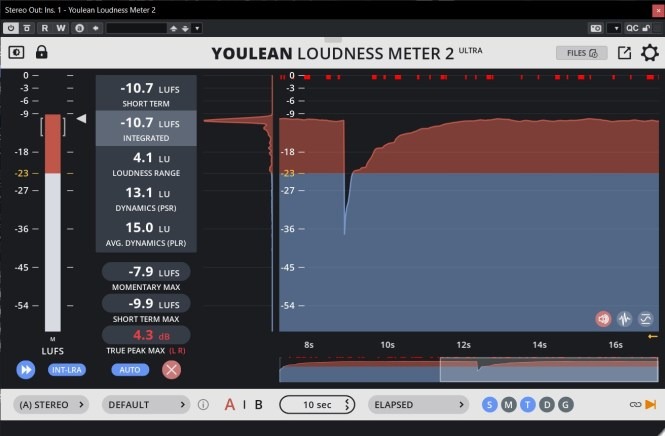Screen dimensions: 665x436
Task: Open dropdown next to the camera icon
Action: (615, 28)
